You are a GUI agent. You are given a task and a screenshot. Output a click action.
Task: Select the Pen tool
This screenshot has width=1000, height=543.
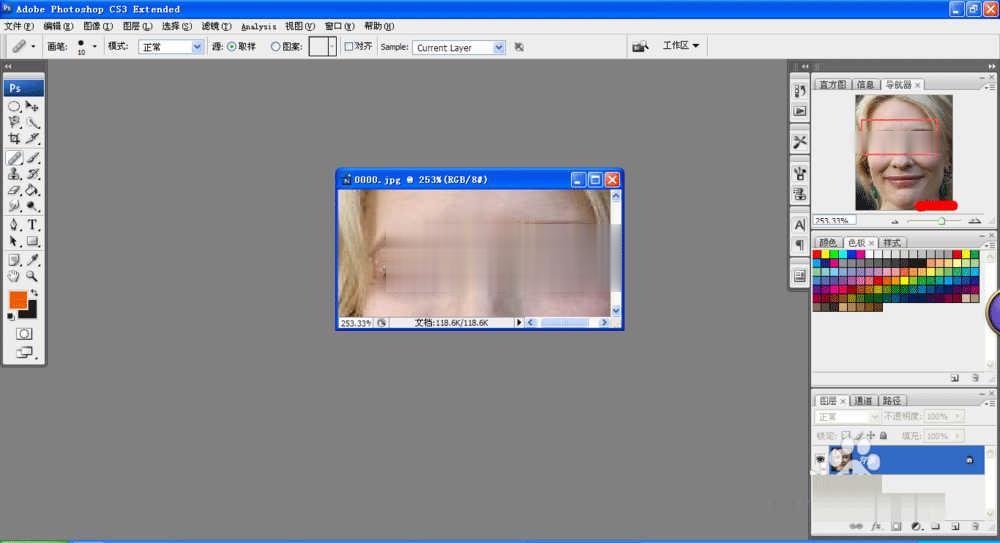14,225
